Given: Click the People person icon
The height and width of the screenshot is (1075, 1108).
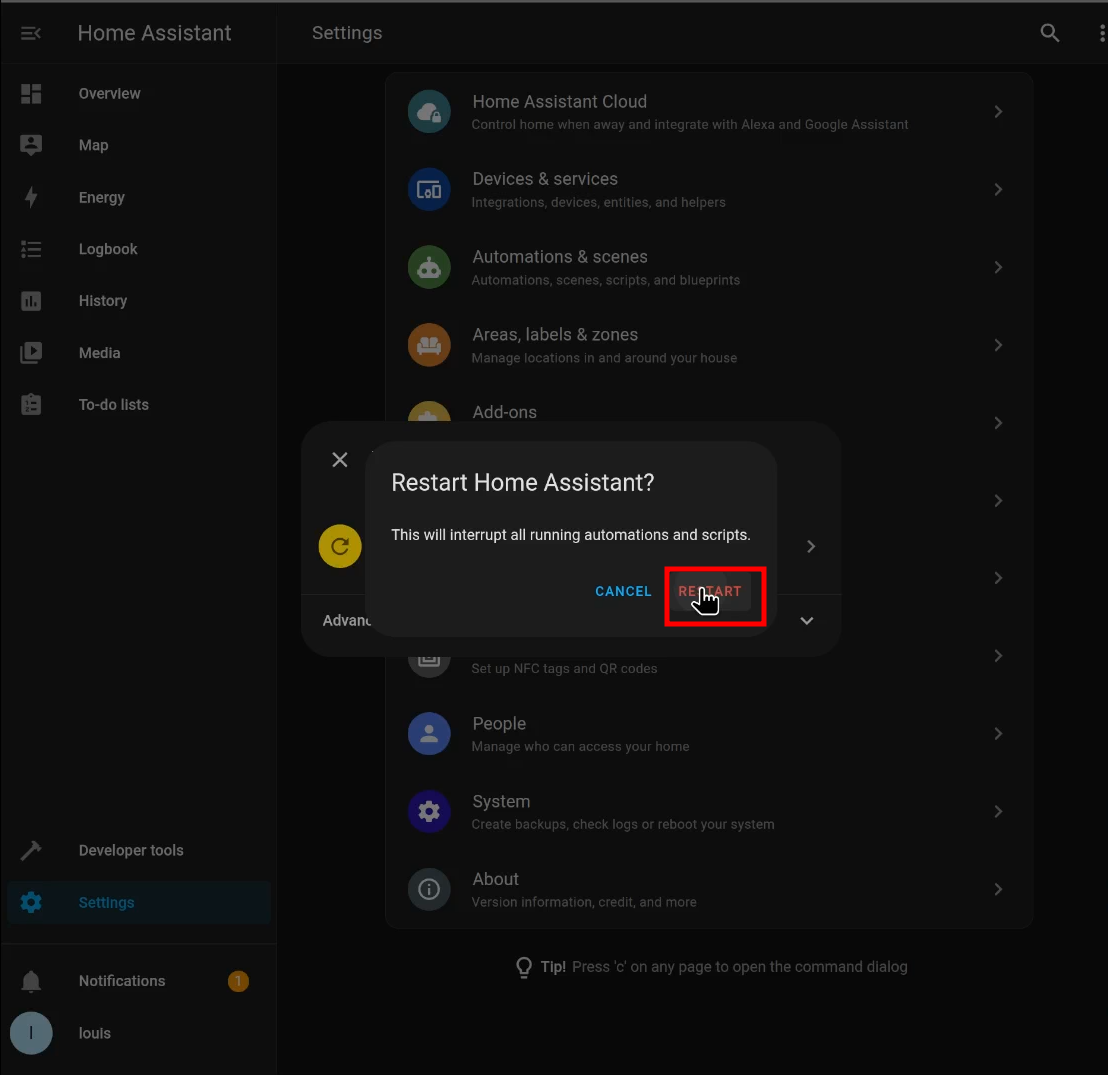Looking at the screenshot, I should [429, 734].
